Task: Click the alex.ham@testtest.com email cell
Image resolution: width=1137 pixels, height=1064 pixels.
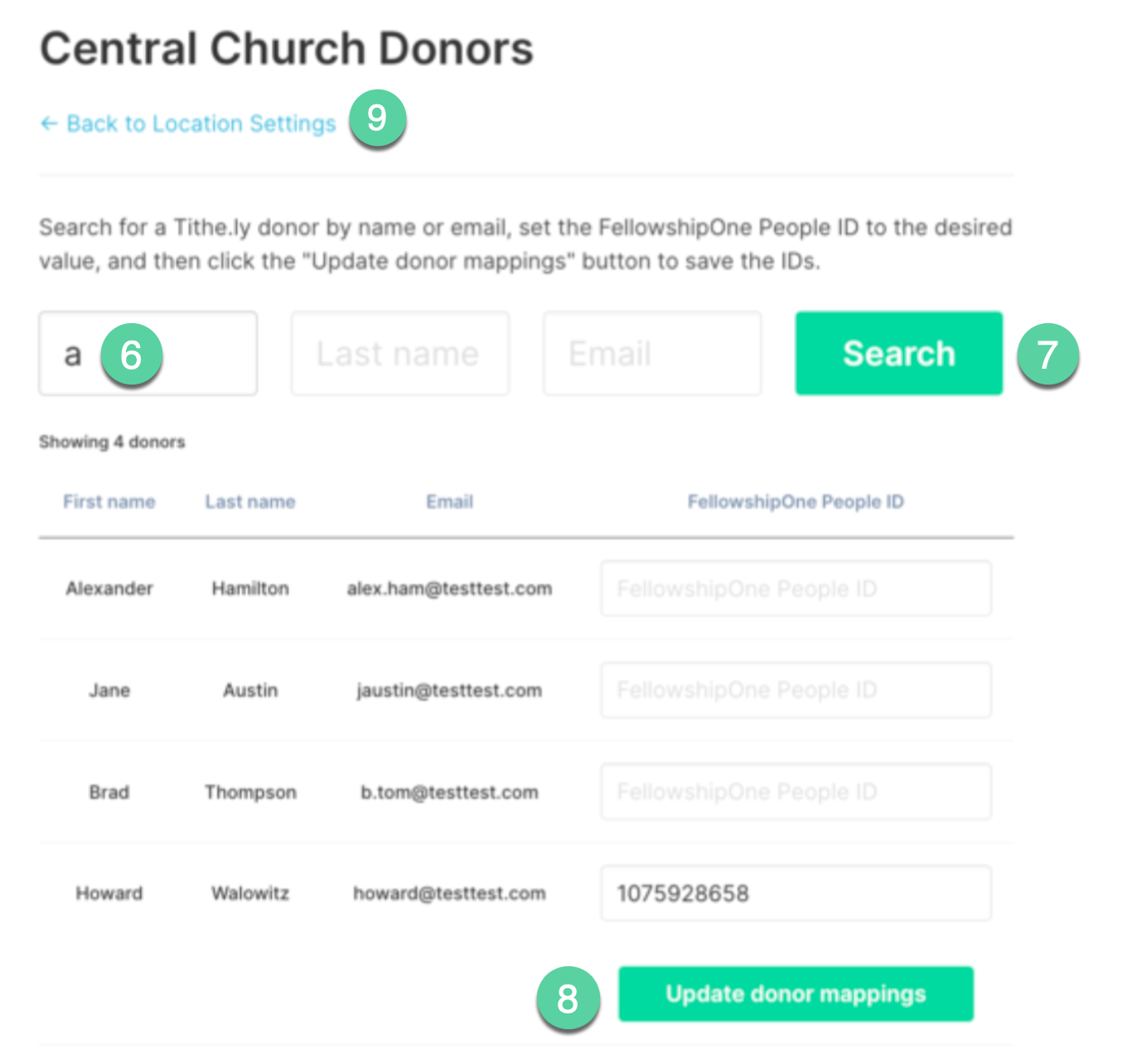Action: click(x=449, y=589)
